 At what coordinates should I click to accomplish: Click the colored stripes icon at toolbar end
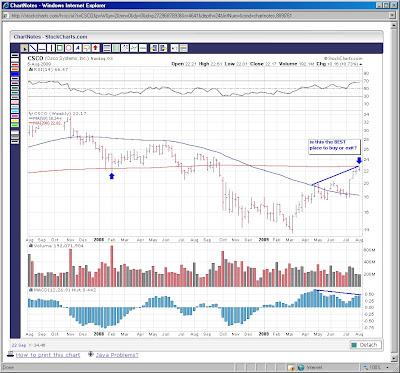tap(184, 48)
